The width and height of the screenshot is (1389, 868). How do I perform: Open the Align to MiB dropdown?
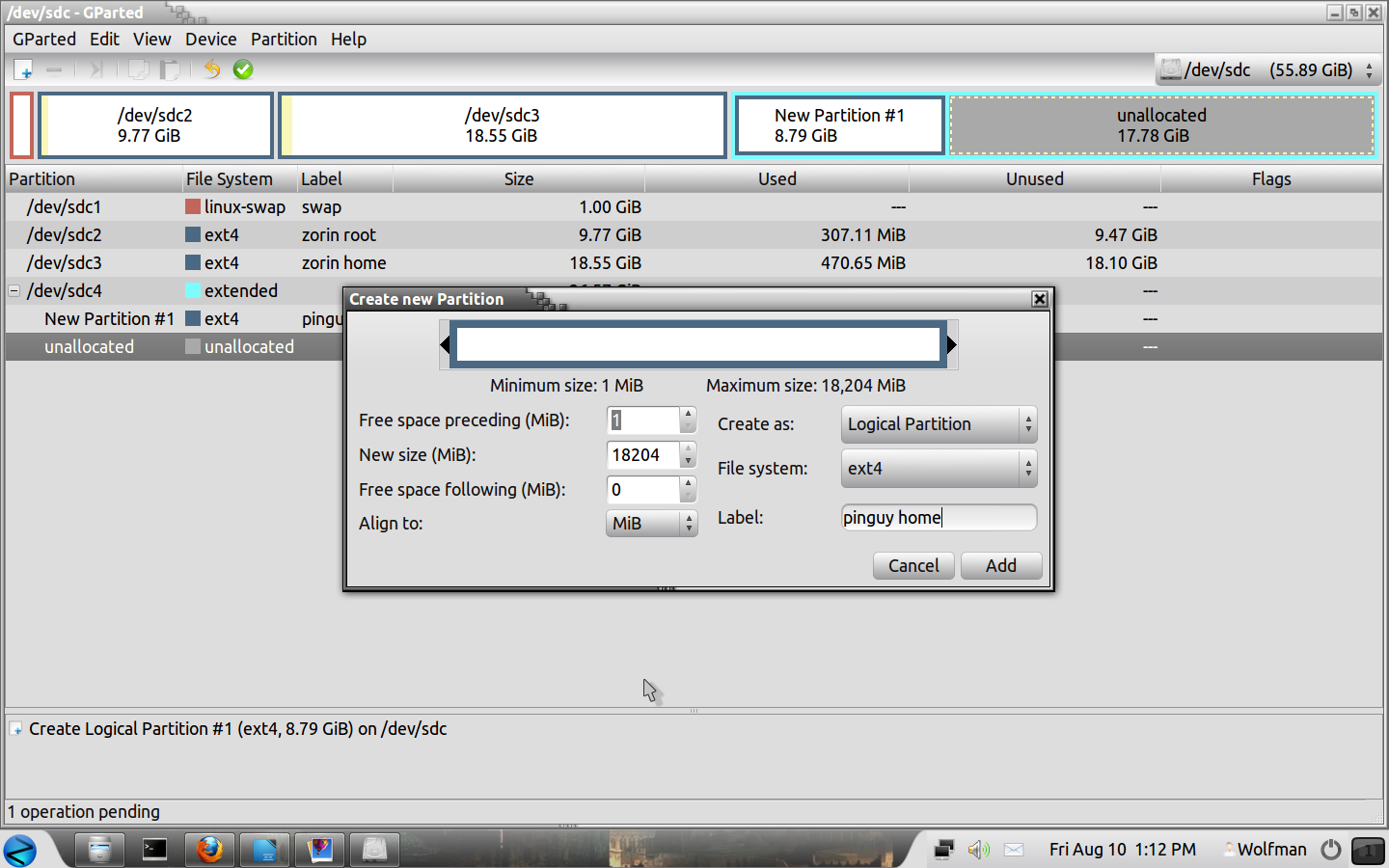(651, 524)
